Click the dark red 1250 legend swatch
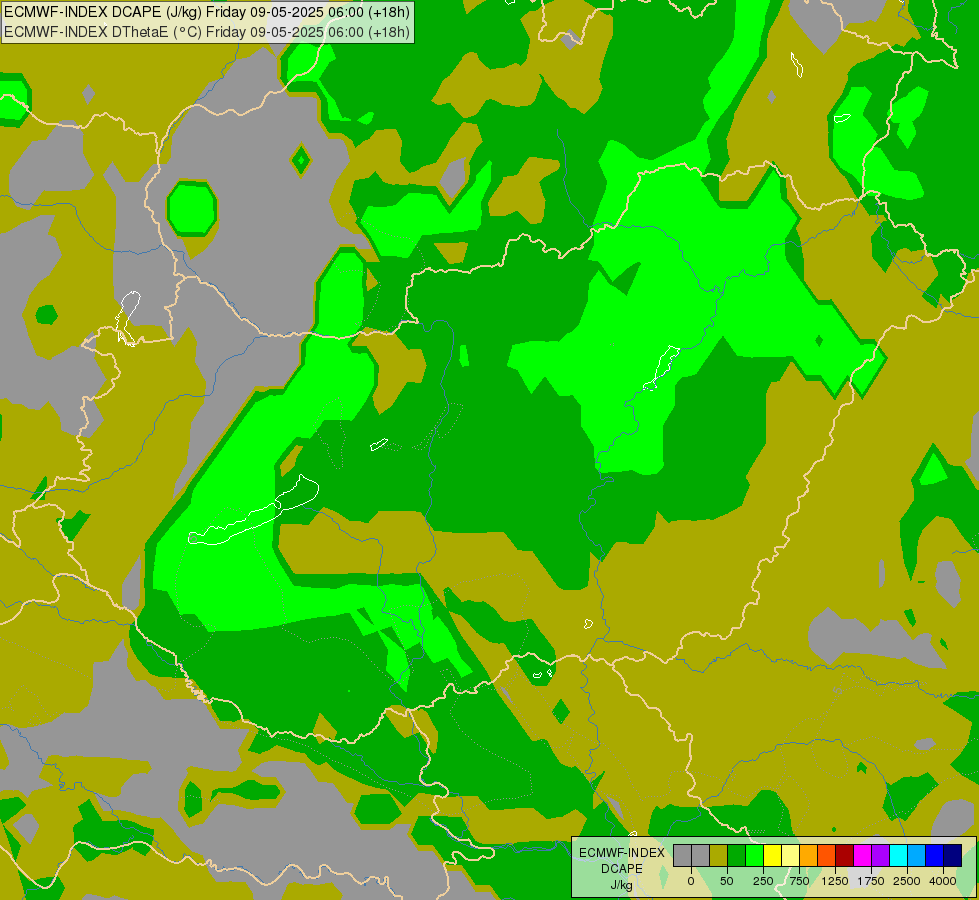This screenshot has width=979, height=900. click(845, 855)
